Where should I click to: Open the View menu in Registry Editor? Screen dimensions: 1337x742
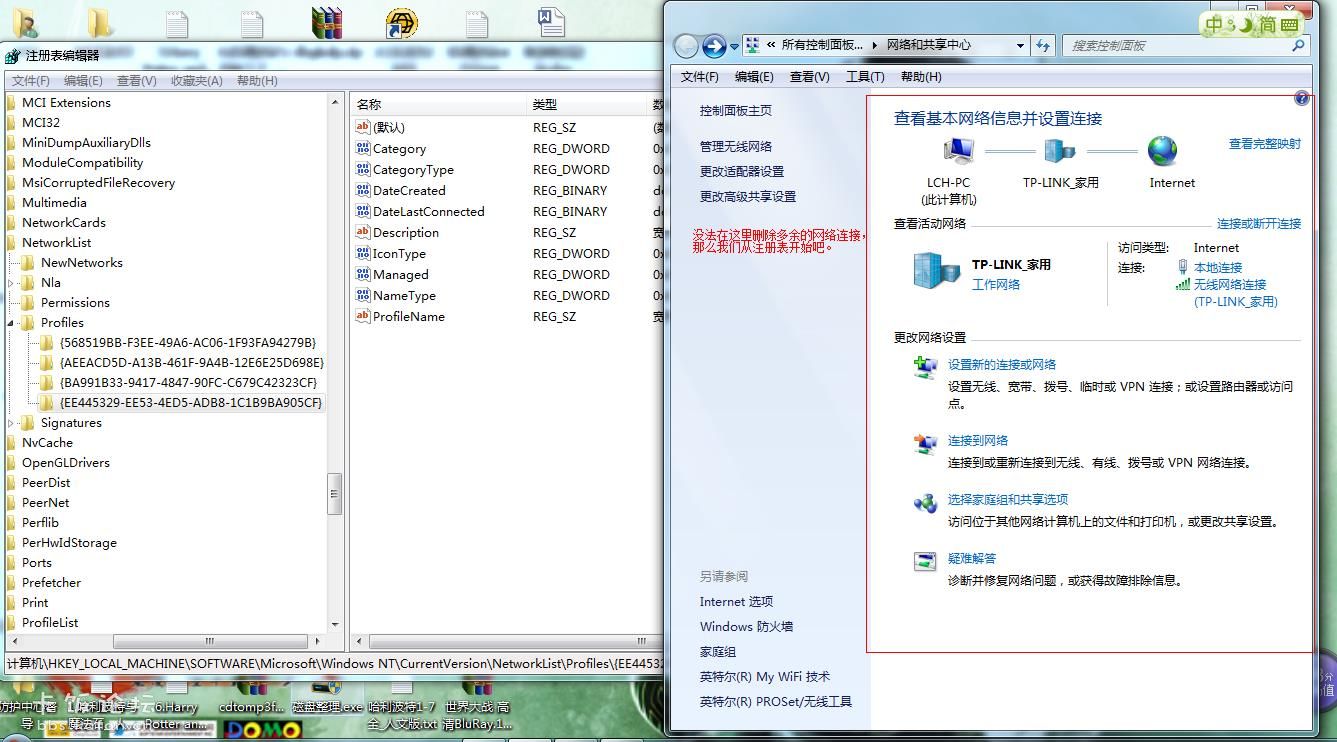pos(136,81)
